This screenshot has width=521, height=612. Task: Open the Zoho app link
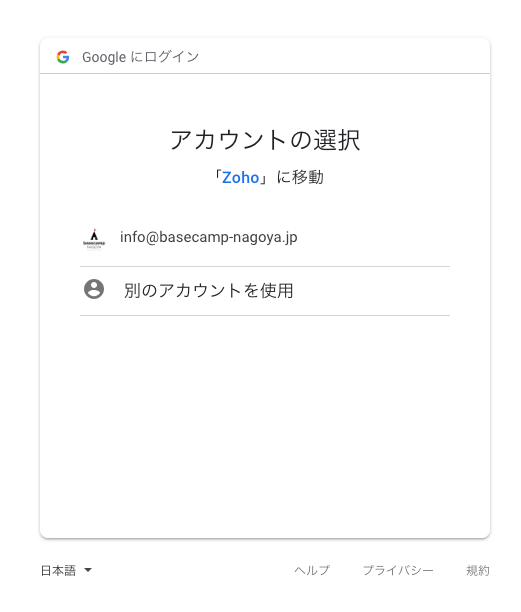click(240, 178)
